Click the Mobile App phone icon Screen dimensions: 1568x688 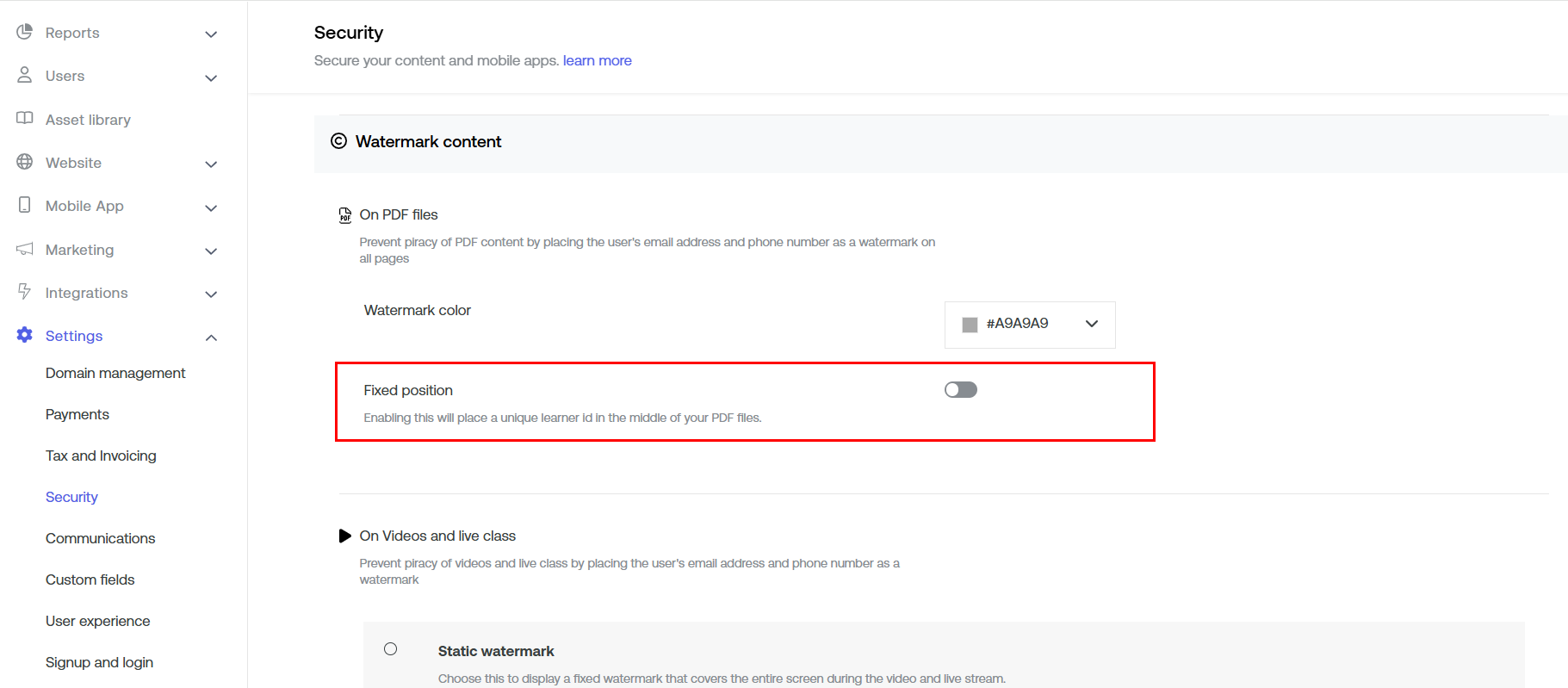point(24,205)
